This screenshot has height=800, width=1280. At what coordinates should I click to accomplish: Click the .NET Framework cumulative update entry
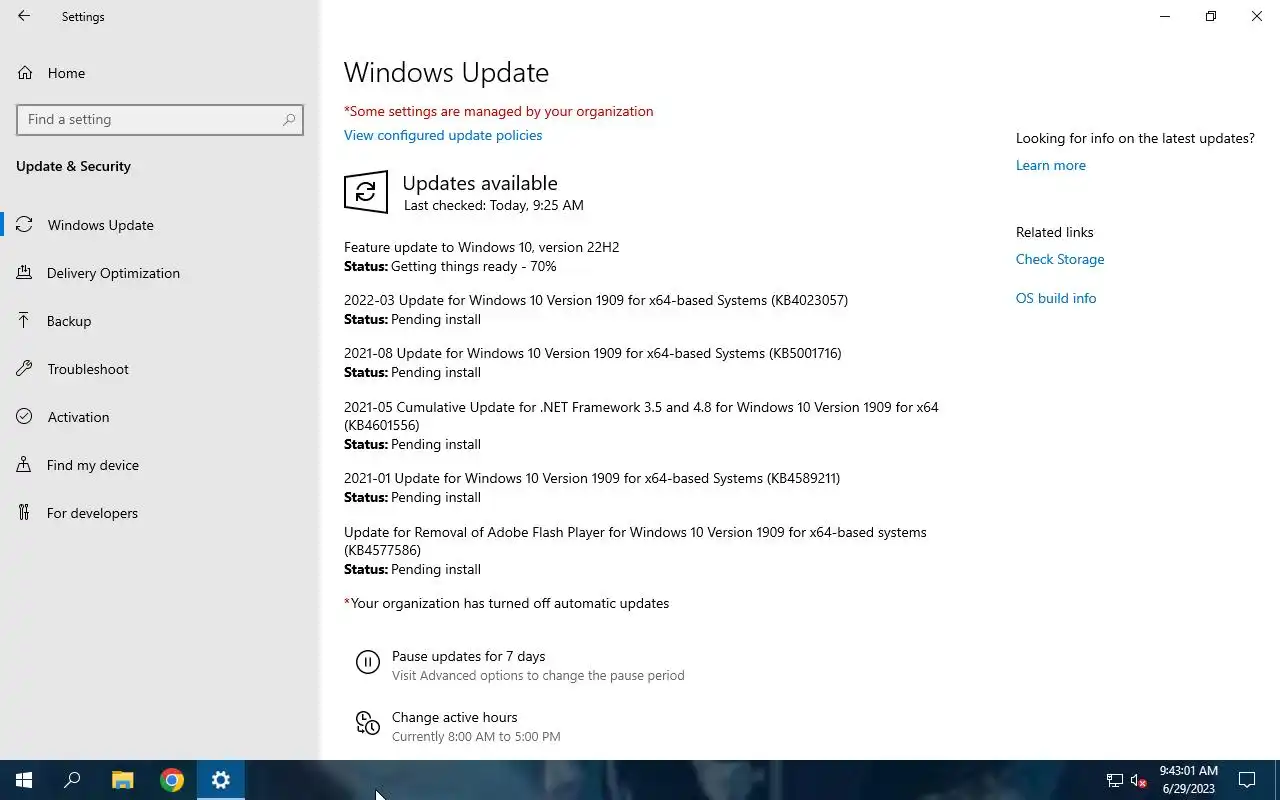pos(641,416)
